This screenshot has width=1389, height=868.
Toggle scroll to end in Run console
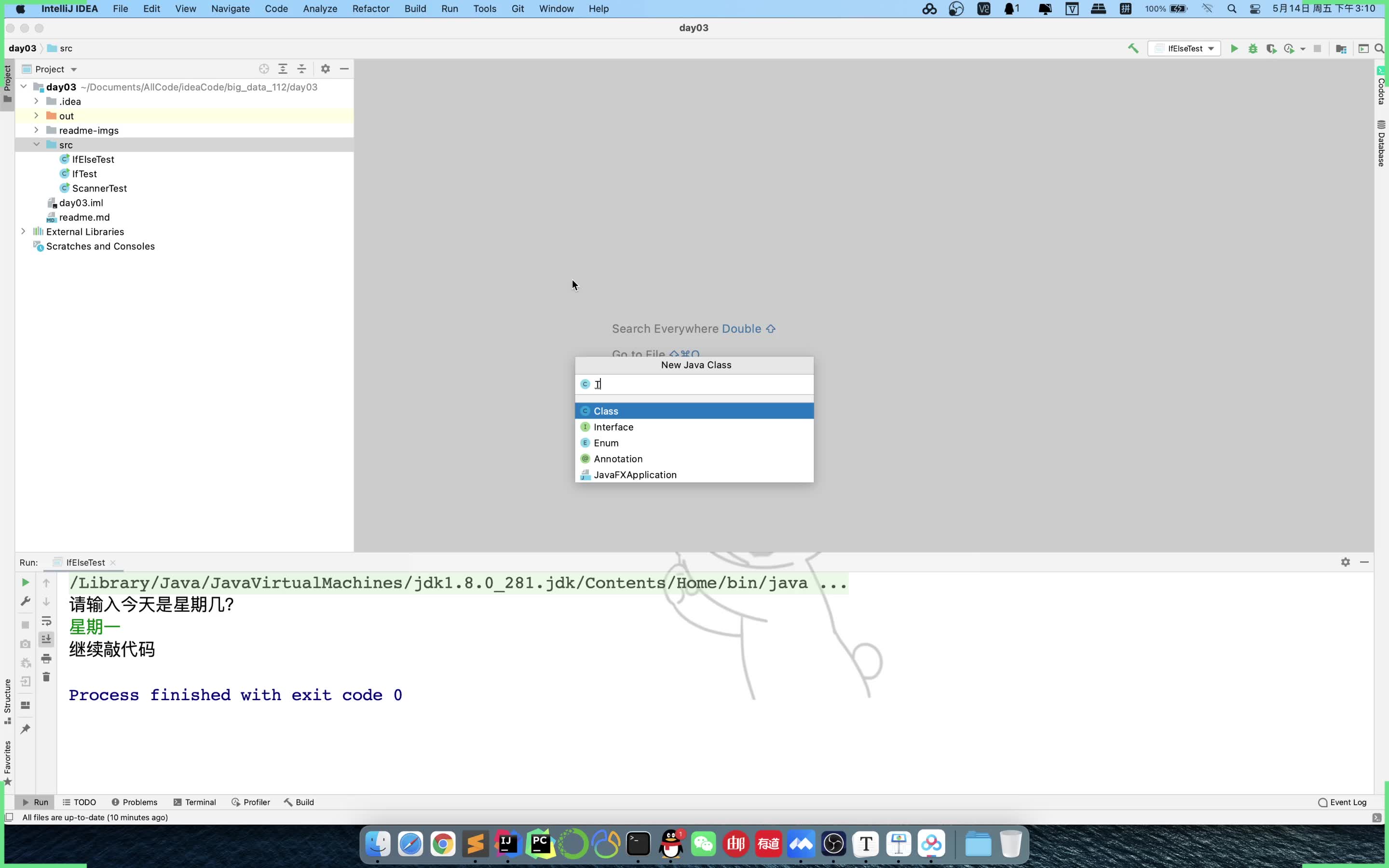[x=46, y=639]
